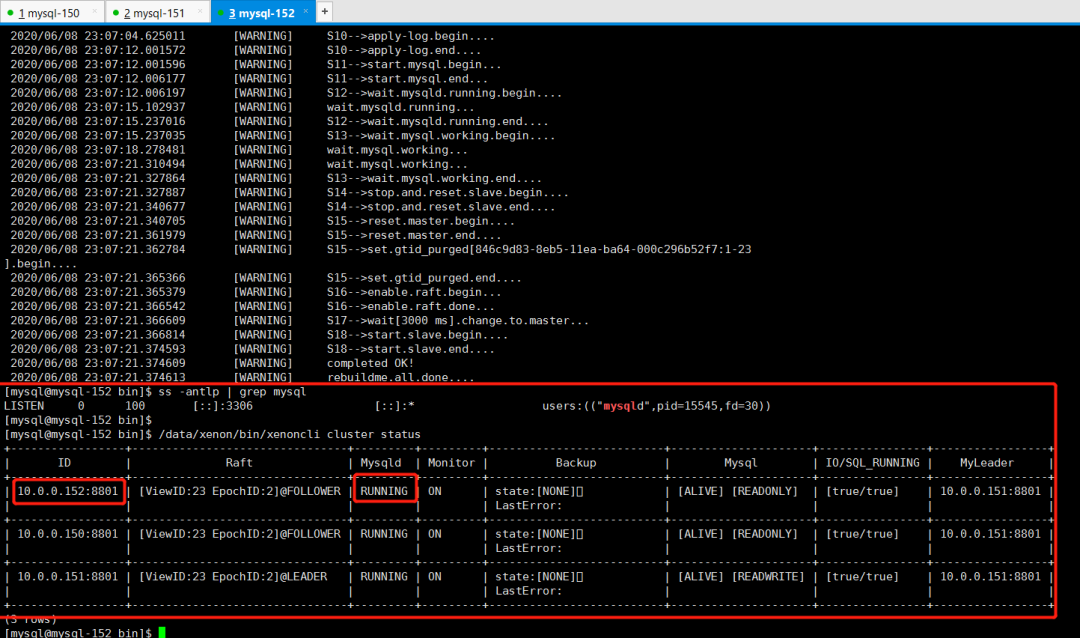Click RUNNING in the 10.0.0.152:8801 row

tap(384, 491)
